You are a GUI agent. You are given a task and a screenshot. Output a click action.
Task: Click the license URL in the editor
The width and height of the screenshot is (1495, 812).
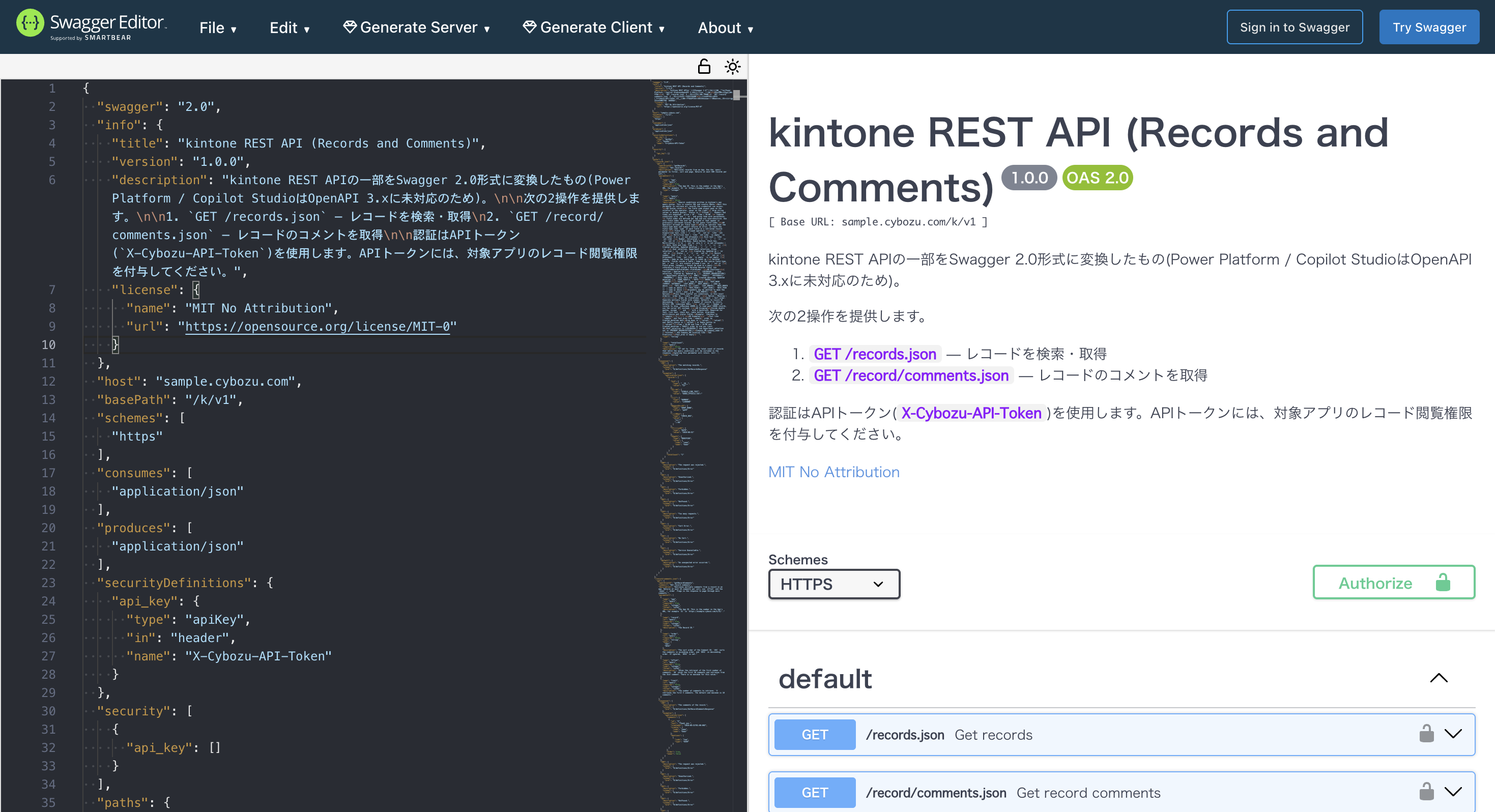pyautogui.click(x=317, y=326)
